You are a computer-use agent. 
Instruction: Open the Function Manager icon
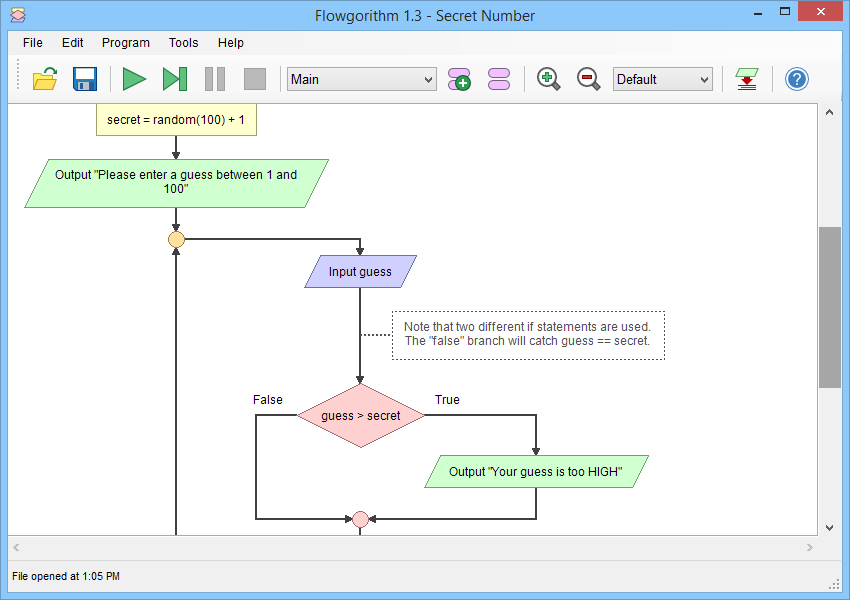point(498,79)
